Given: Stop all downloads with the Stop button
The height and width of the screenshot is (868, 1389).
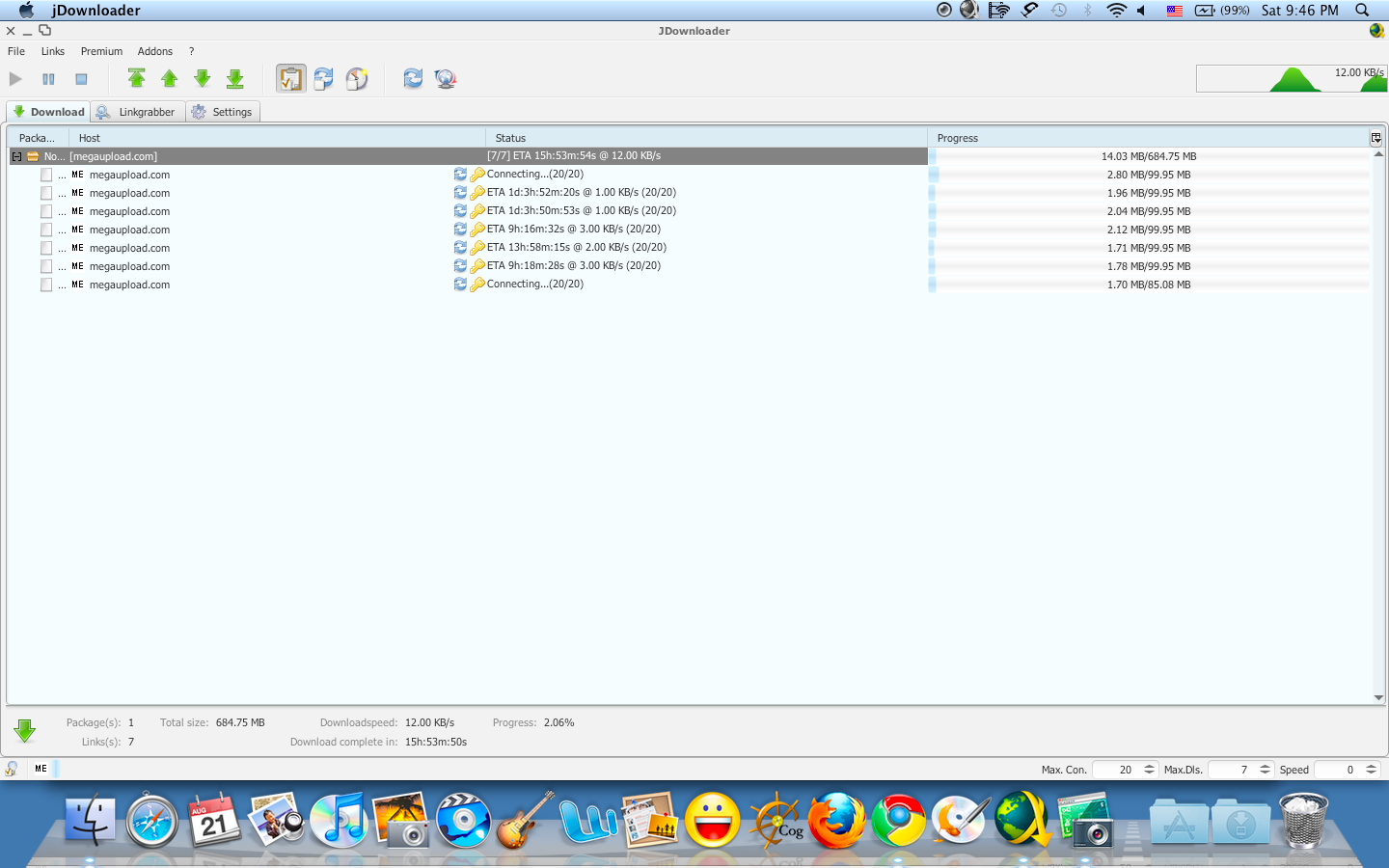Looking at the screenshot, I should coord(81,79).
